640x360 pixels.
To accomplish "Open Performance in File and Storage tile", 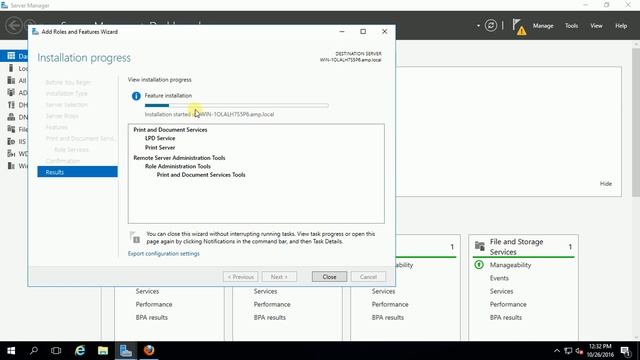I will (x=508, y=304).
